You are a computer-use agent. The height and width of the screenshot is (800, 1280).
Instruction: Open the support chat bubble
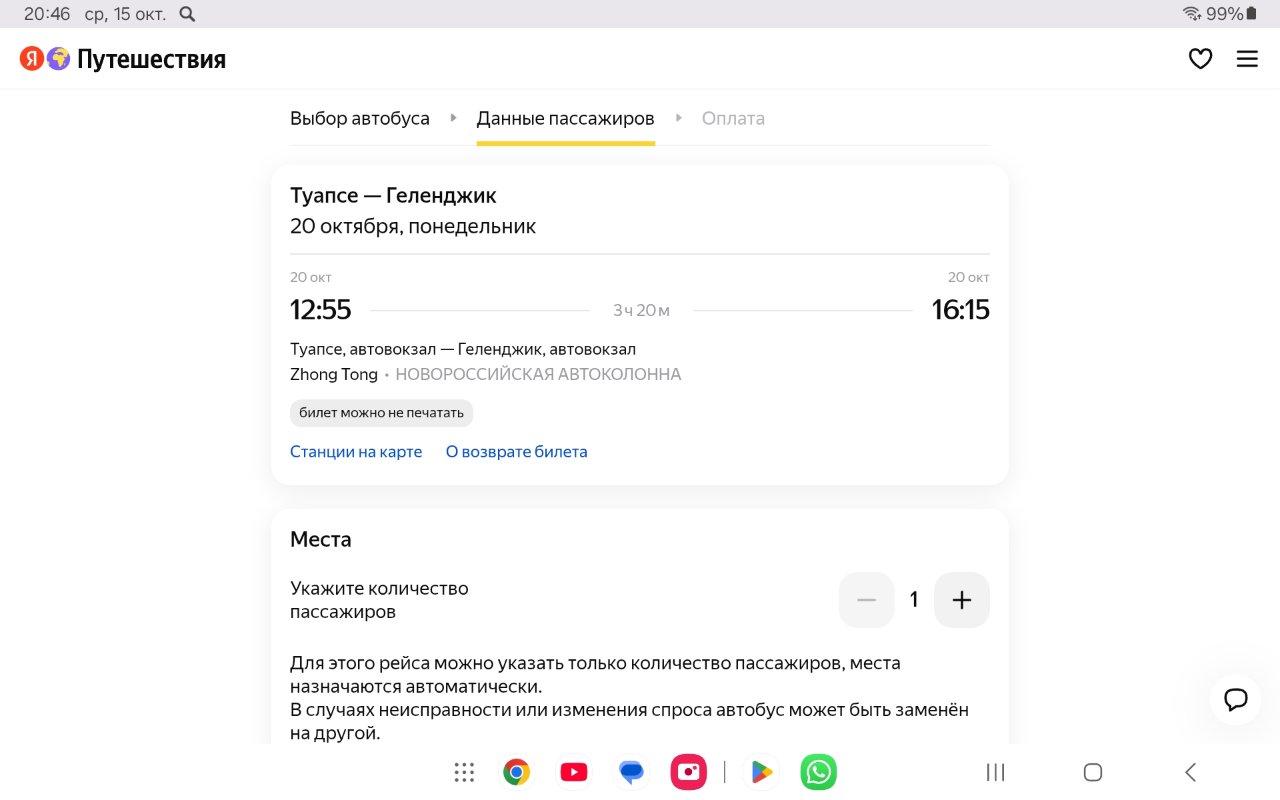pos(1235,699)
